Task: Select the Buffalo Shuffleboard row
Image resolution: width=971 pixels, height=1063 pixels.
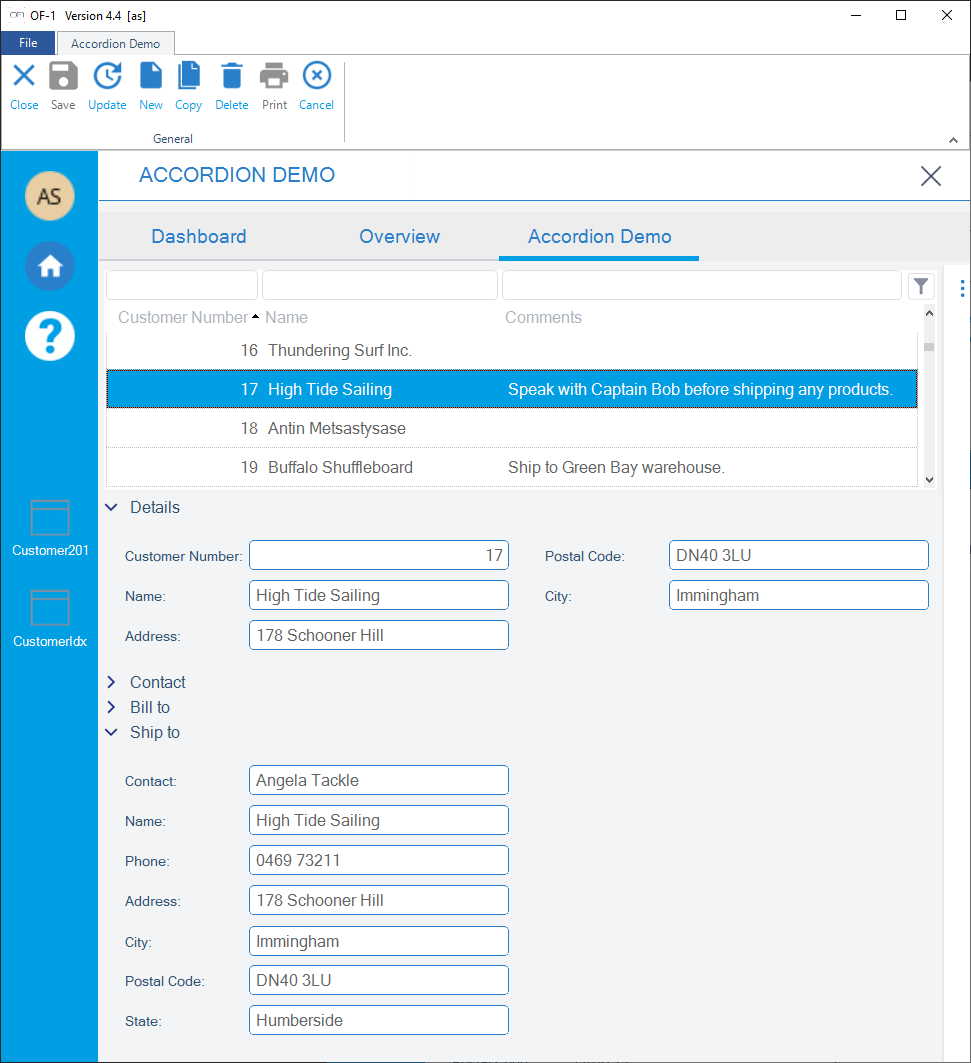Action: (x=512, y=467)
